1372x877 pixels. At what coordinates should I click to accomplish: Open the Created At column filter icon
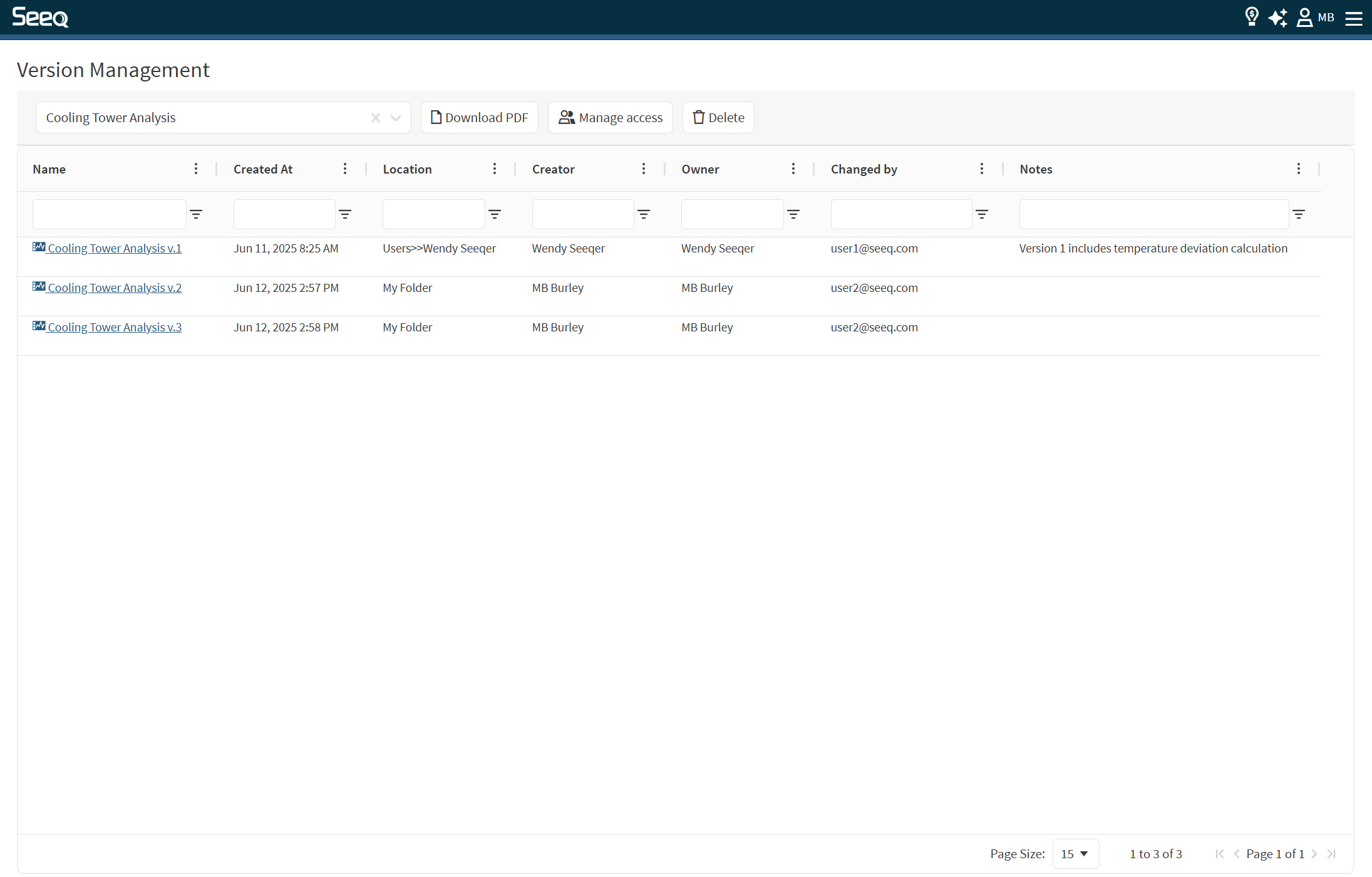pyautogui.click(x=345, y=214)
